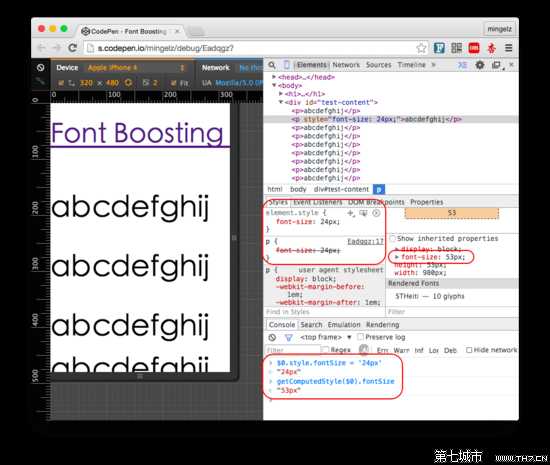Screen dimensions: 550x465
Task: Select the body breadcrumb
Action: 298,189
